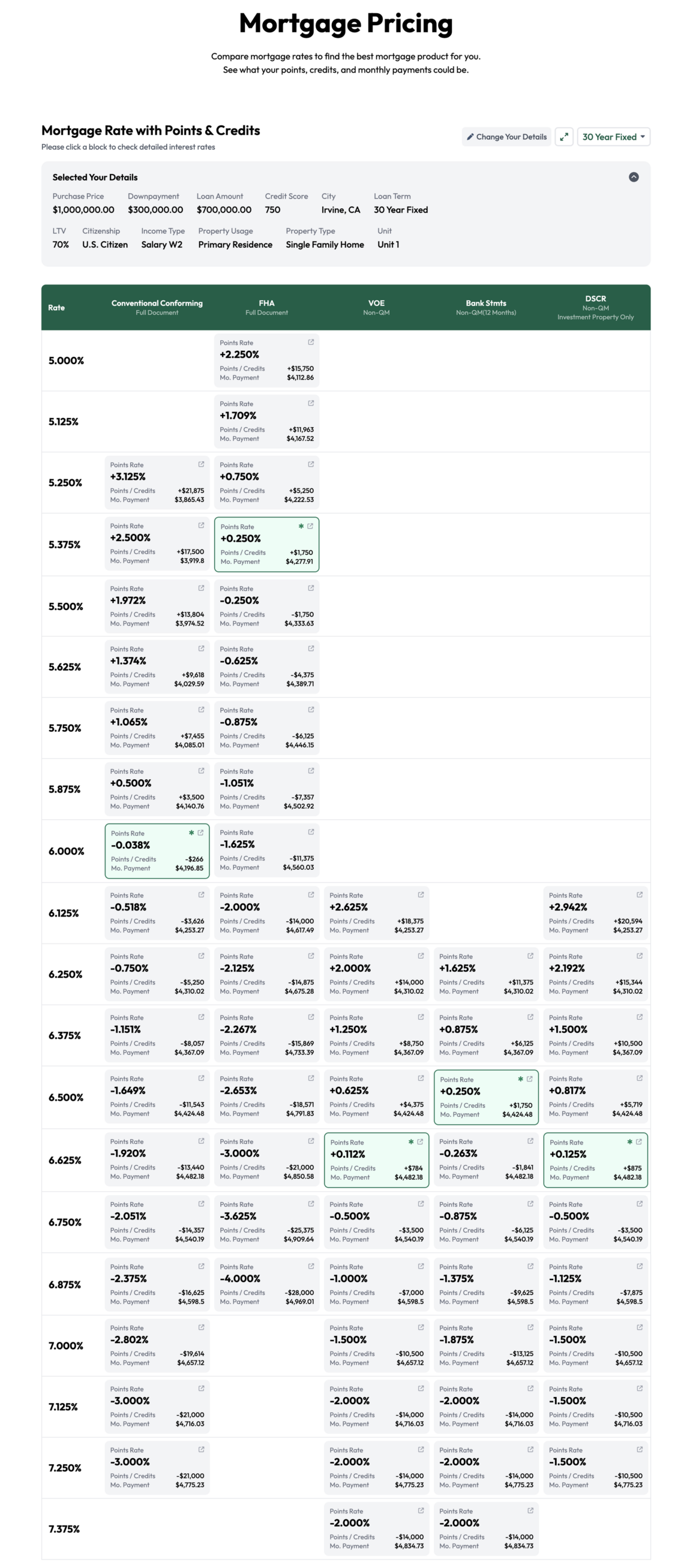Select the DSCR 7.250% rate block
Image resolution: width=684 pixels, height=1568 pixels.
click(x=595, y=1468)
